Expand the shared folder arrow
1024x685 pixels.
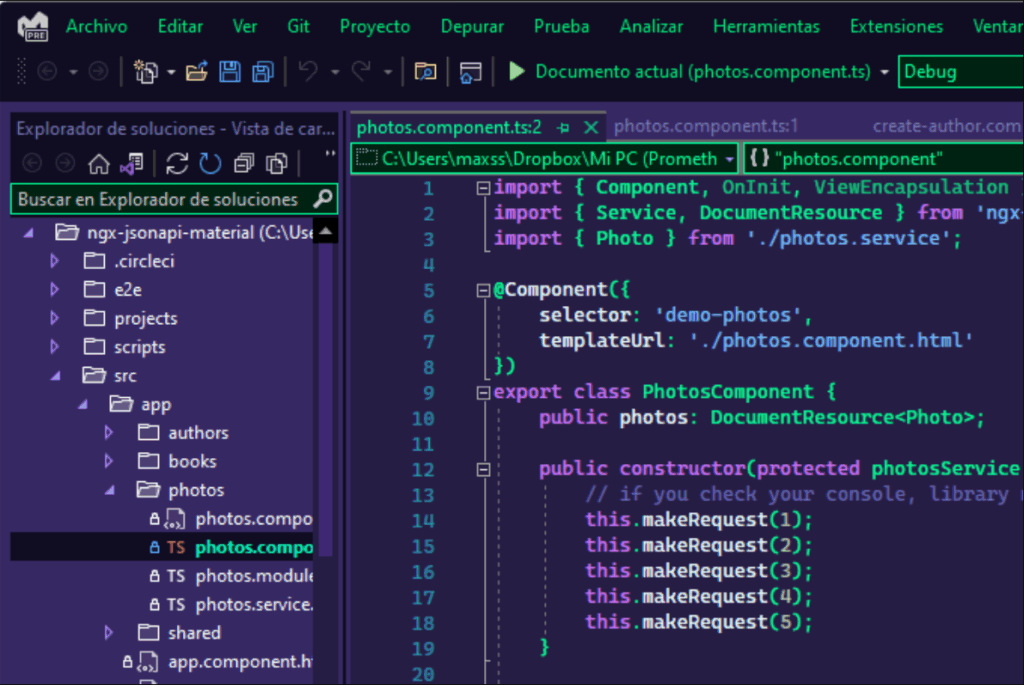pyautogui.click(x=109, y=633)
